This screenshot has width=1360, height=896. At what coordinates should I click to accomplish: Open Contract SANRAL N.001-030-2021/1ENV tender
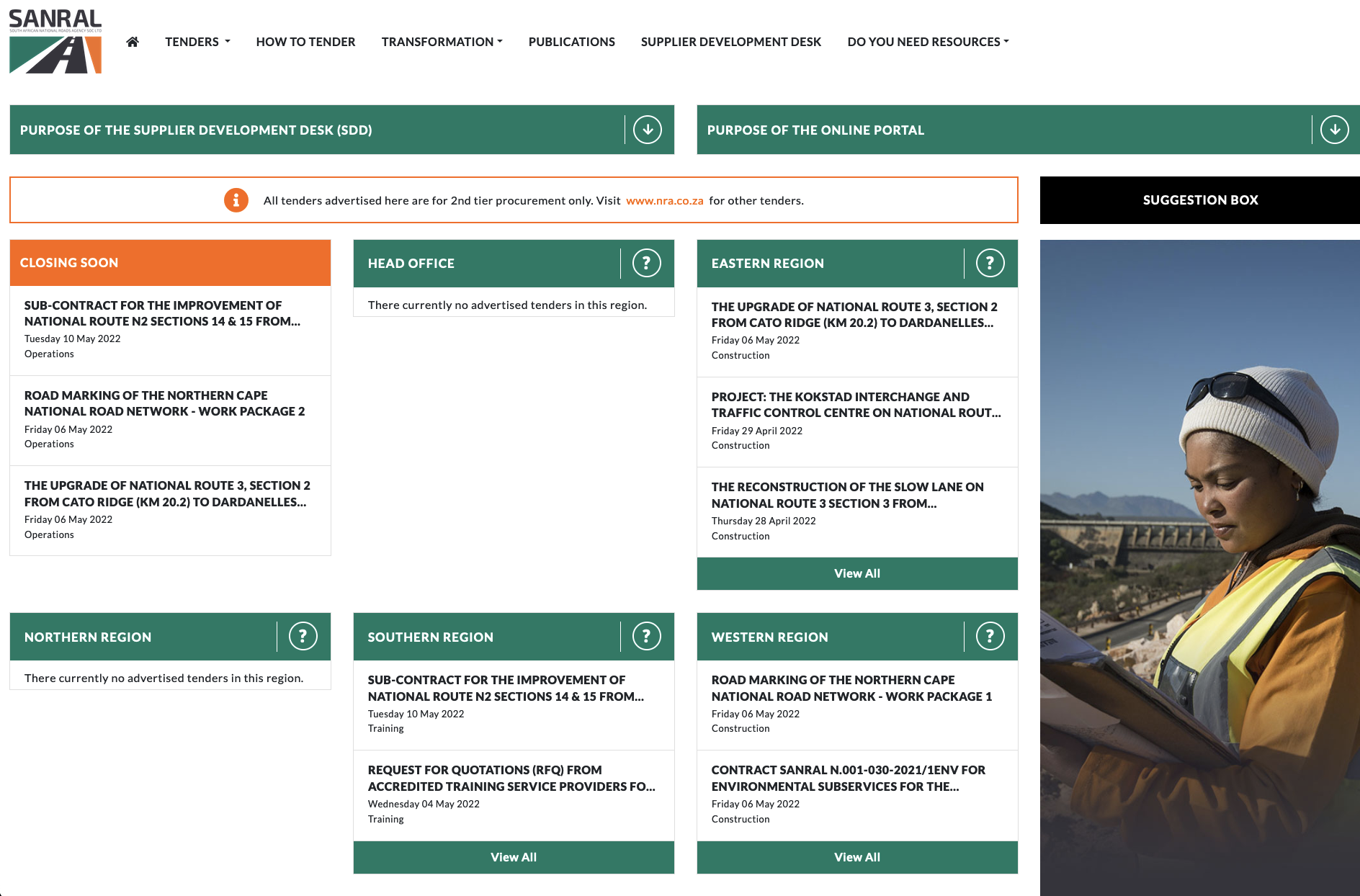pos(848,778)
